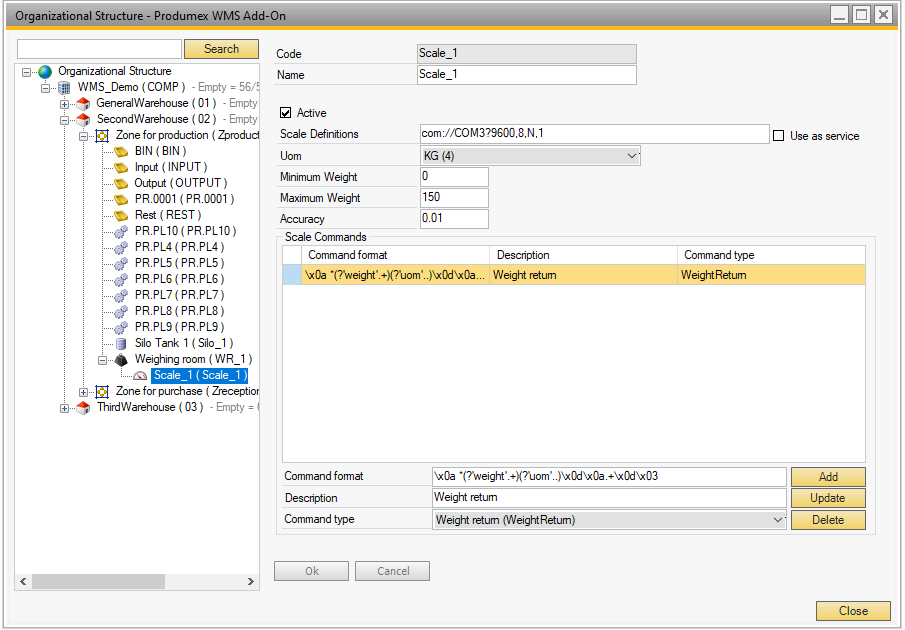Click the BIN location yellow icon
Image resolution: width=905 pixels, height=630 pixels.
(x=121, y=151)
